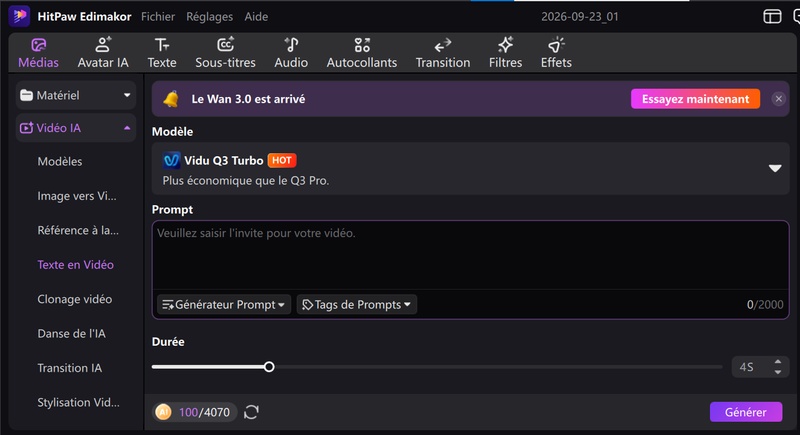The width and height of the screenshot is (800, 435).
Task: Click the HitPaw Edimakor logo icon
Action: point(19,16)
